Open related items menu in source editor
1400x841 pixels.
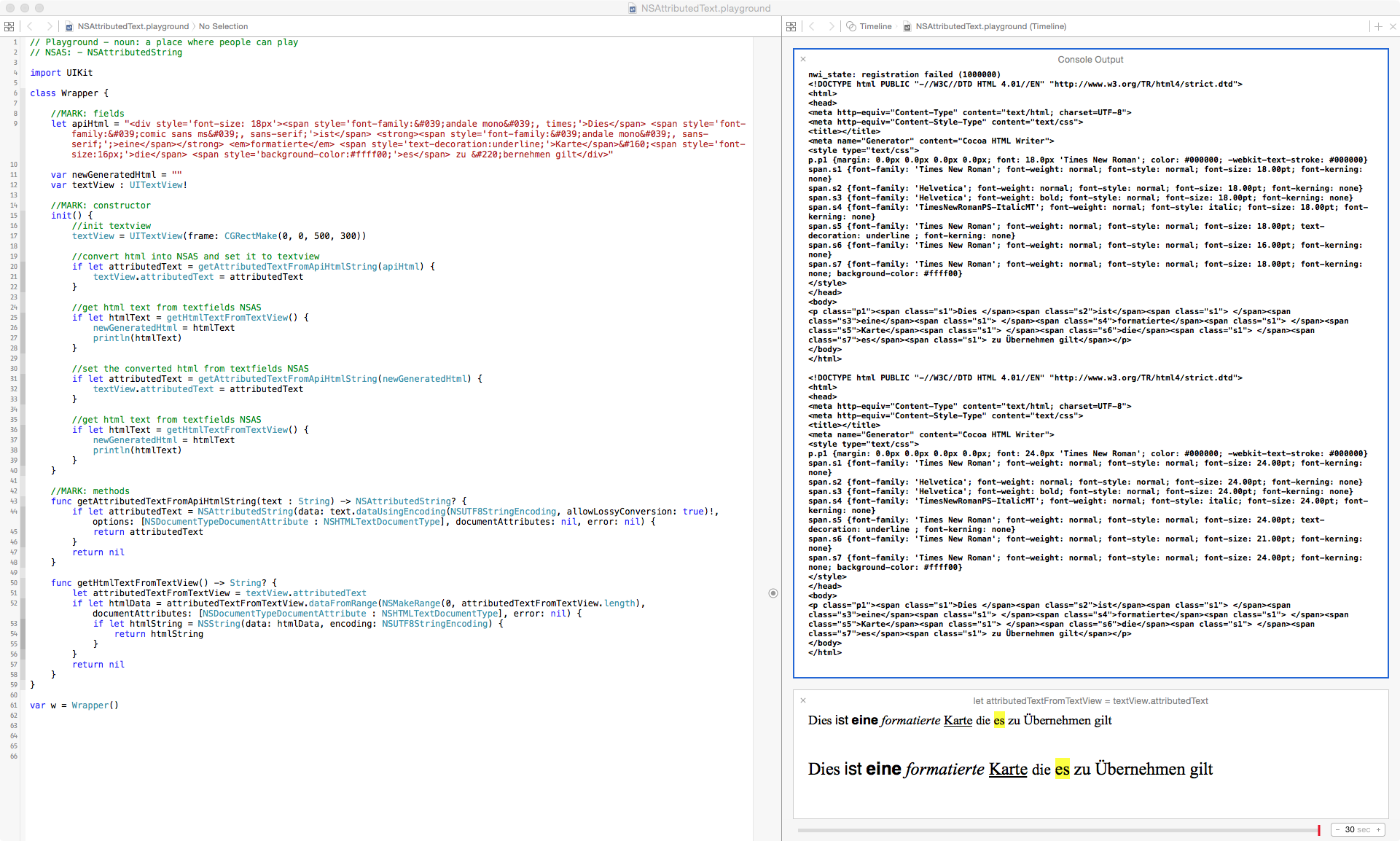(9, 26)
